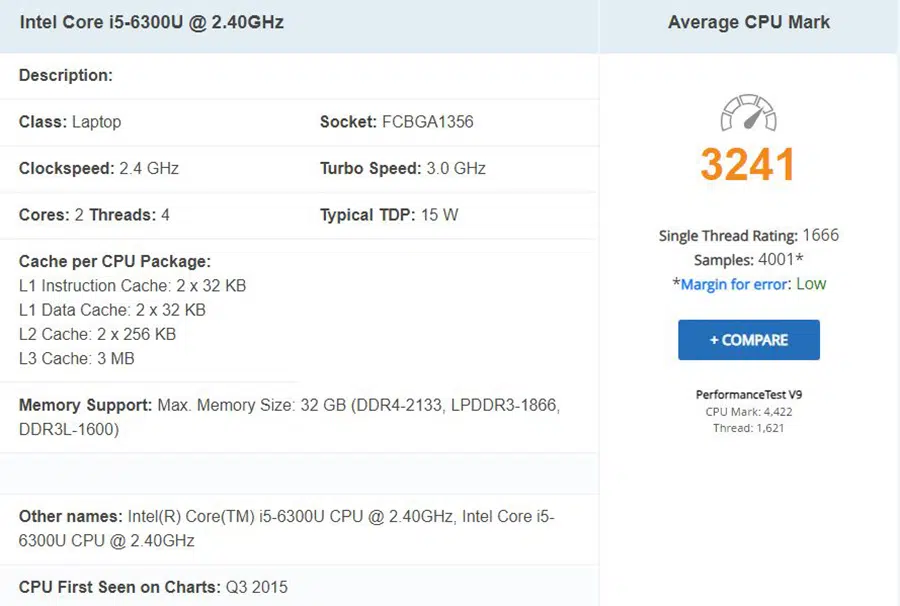The width and height of the screenshot is (900, 606).
Task: Click the L1 Instruction Cache line
Action: tap(132, 286)
